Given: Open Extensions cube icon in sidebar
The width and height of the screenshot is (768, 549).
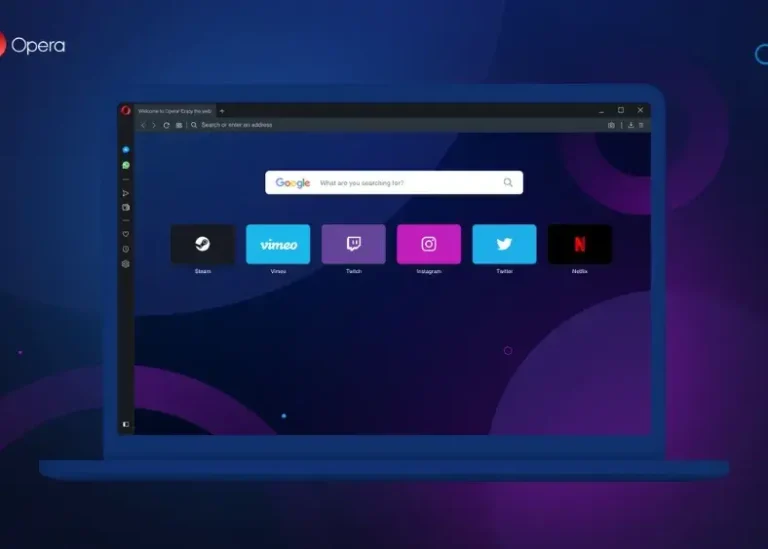Looking at the screenshot, I should (x=126, y=264).
